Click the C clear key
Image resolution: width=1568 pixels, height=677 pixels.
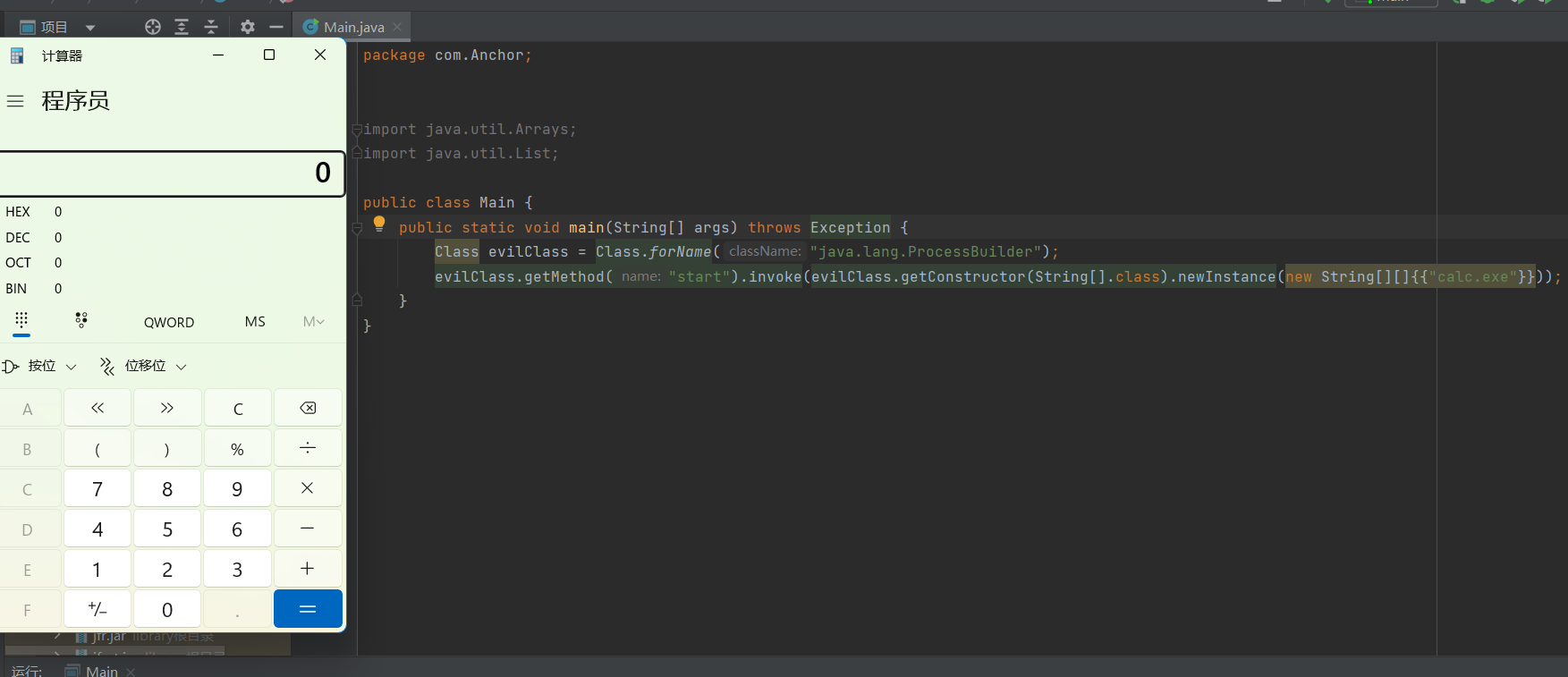point(238,408)
